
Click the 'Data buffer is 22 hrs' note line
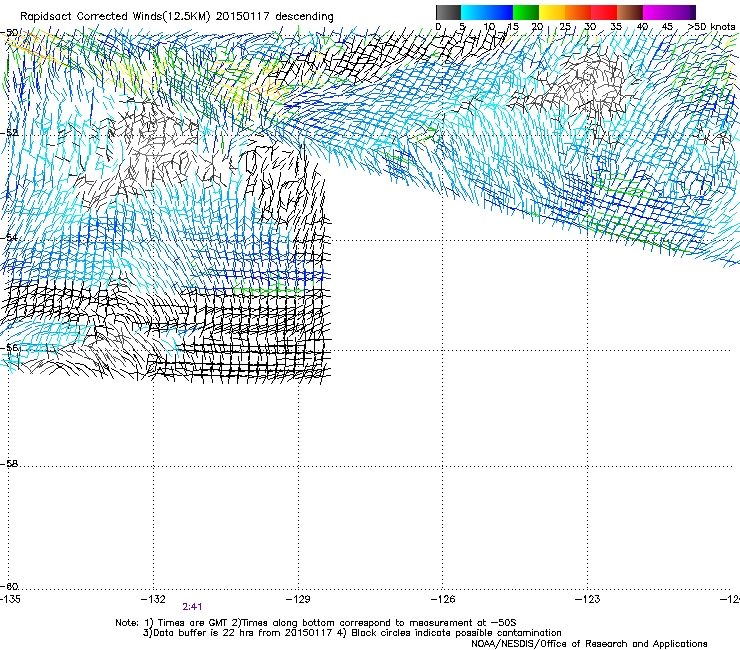click(x=352, y=633)
